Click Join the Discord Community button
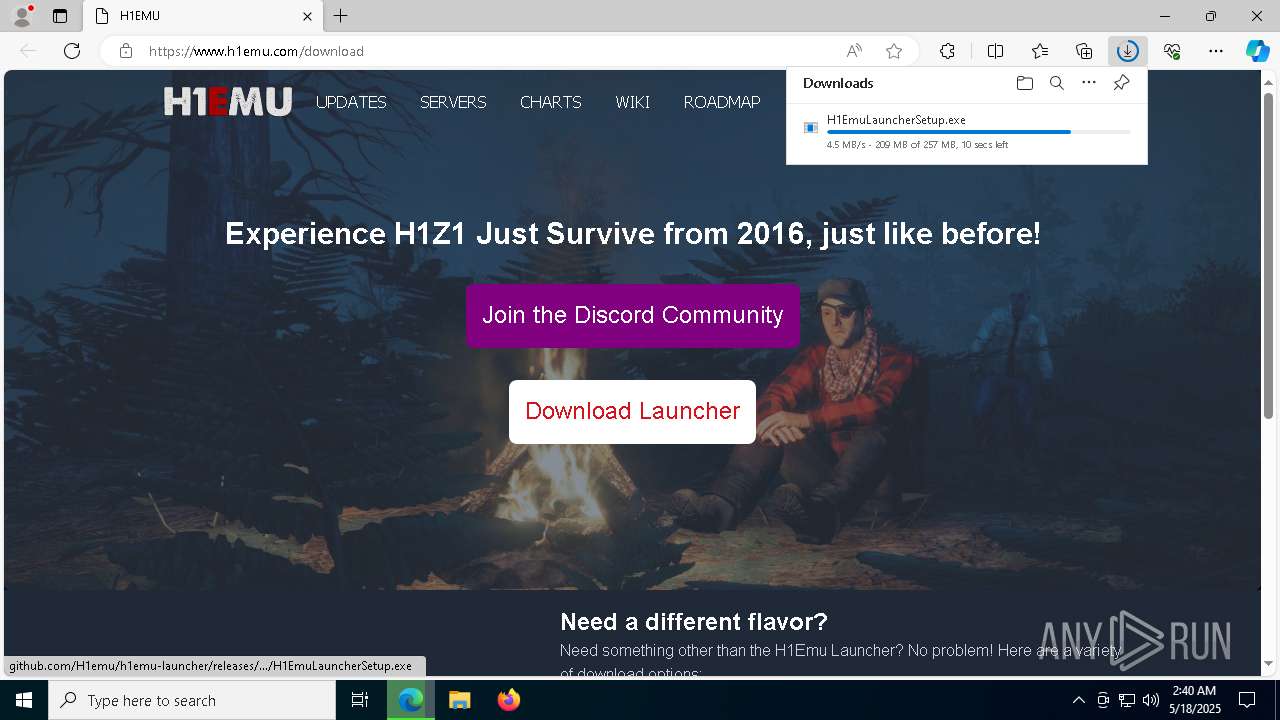Viewport: 1280px width, 720px height. pyautogui.click(x=633, y=315)
